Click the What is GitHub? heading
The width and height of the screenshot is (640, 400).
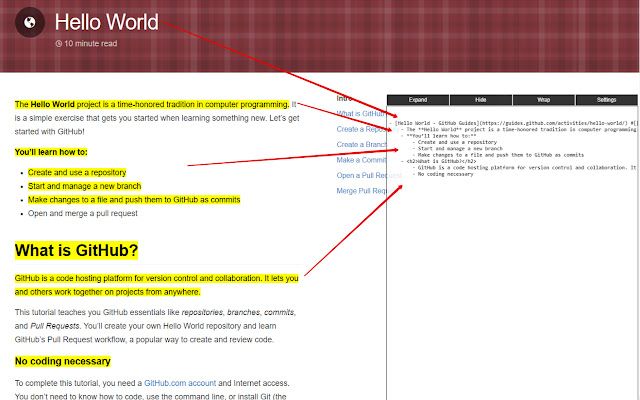click(x=76, y=250)
